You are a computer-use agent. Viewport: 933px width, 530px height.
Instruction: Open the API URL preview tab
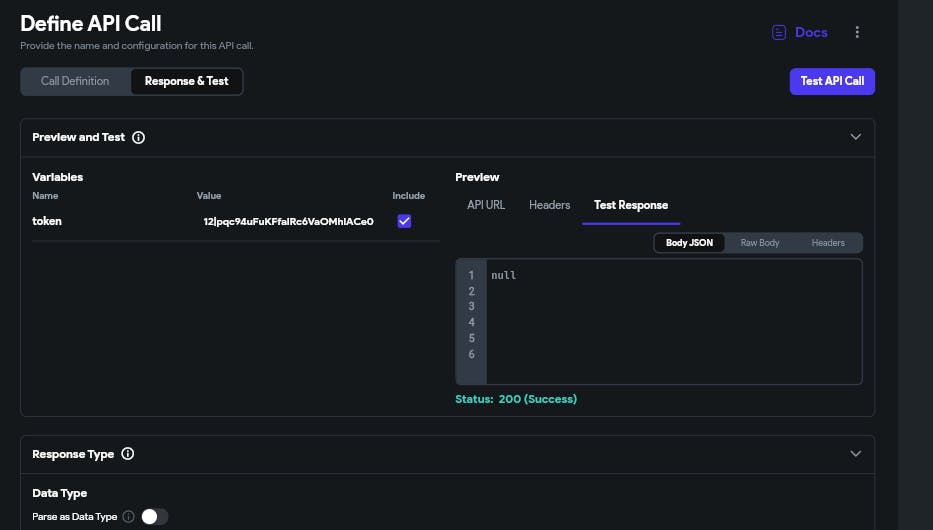pyautogui.click(x=486, y=205)
